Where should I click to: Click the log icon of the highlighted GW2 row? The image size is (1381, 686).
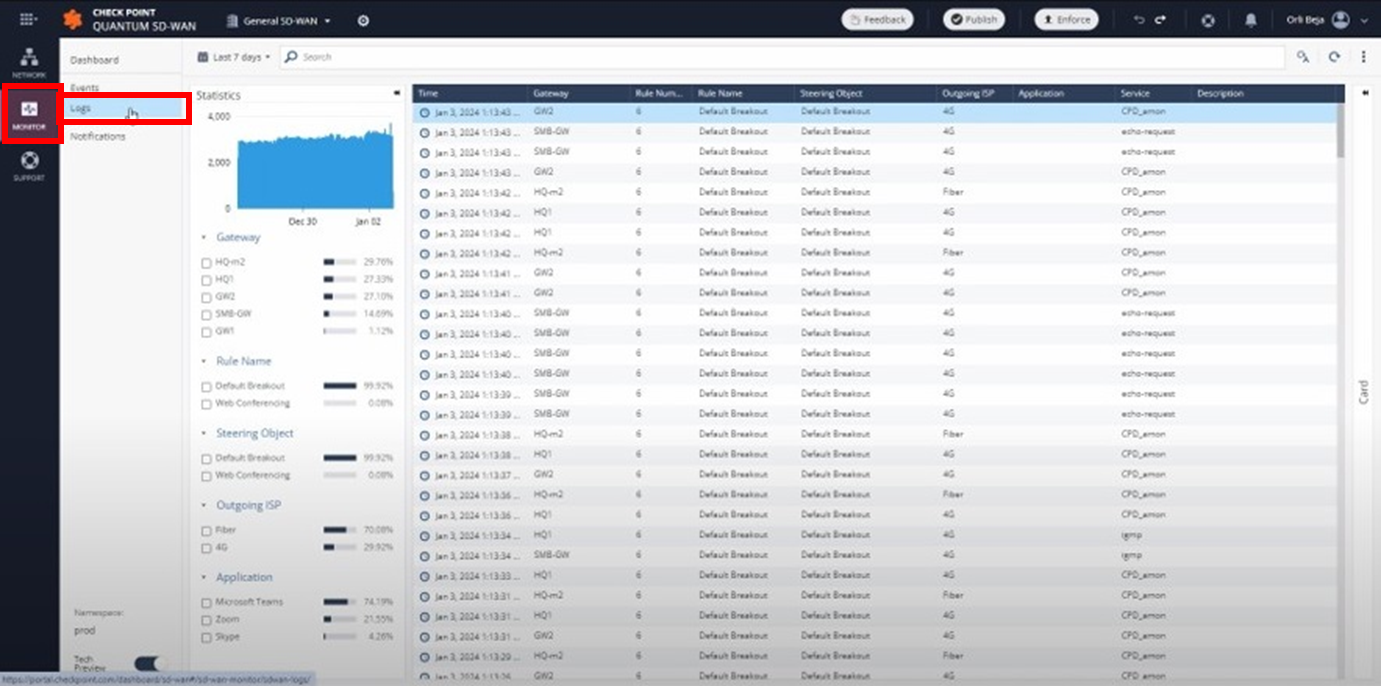[x=425, y=113]
